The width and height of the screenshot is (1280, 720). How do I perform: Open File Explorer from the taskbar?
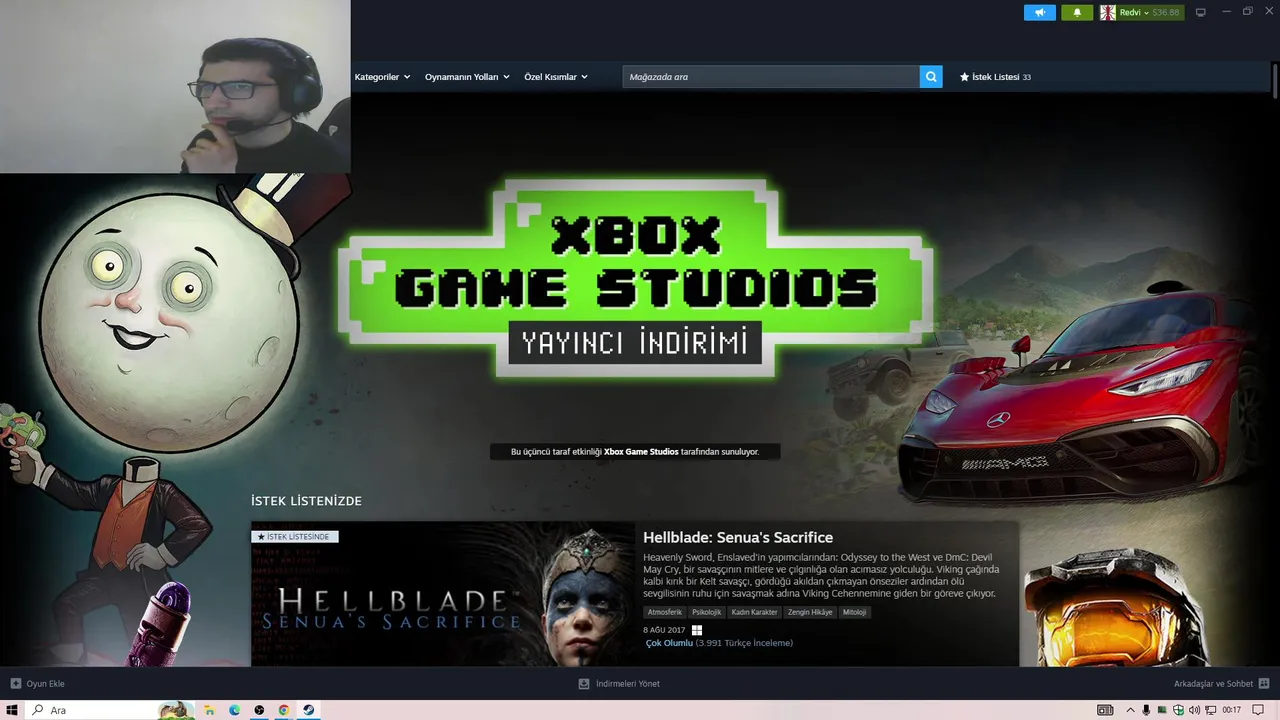210,710
